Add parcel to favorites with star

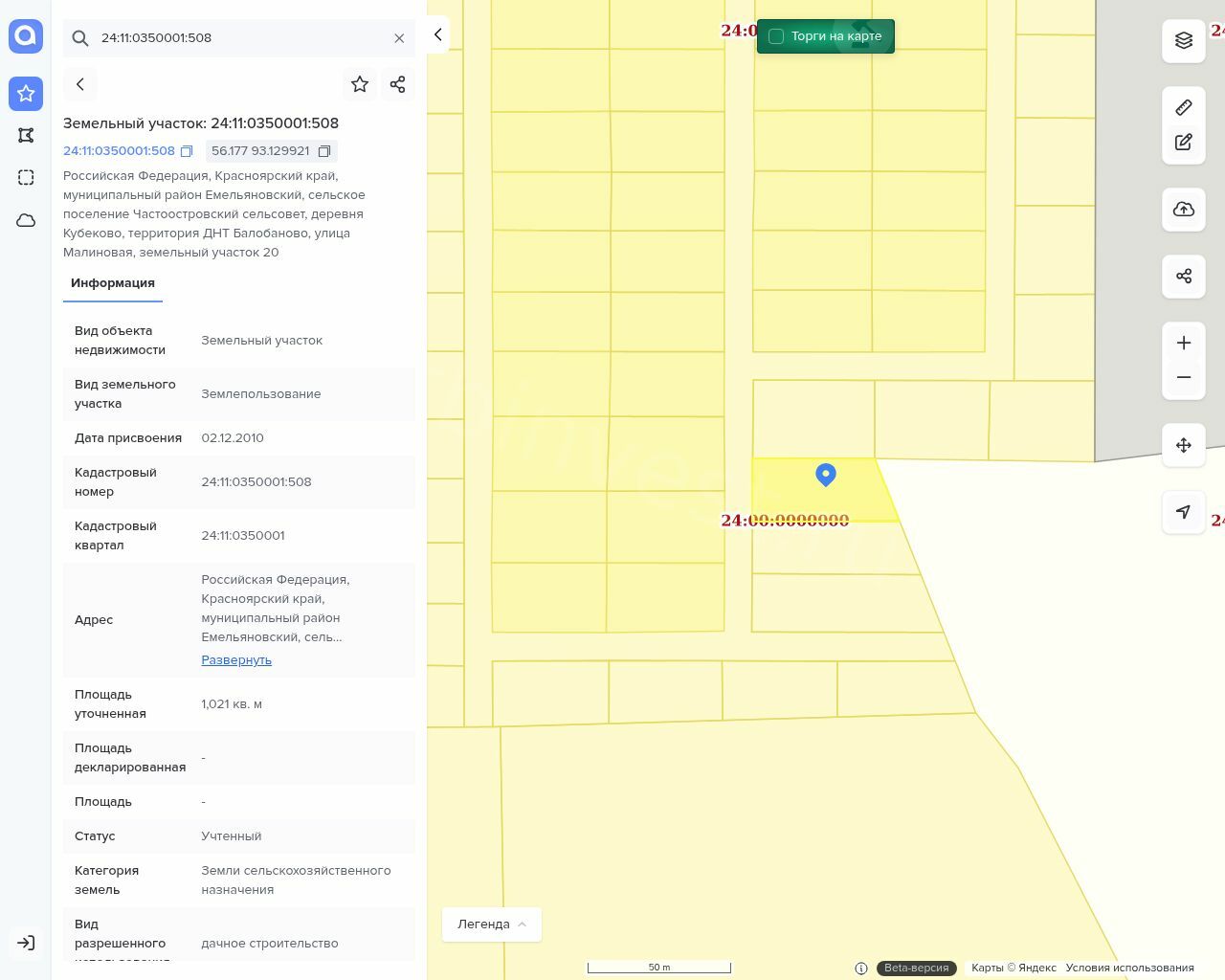360,84
